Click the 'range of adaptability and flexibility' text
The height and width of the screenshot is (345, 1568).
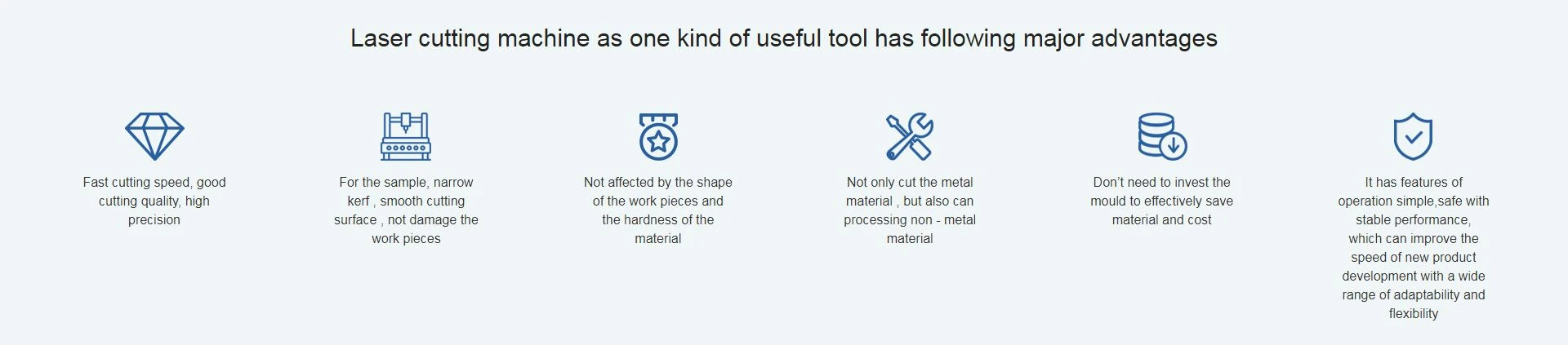[1414, 304]
